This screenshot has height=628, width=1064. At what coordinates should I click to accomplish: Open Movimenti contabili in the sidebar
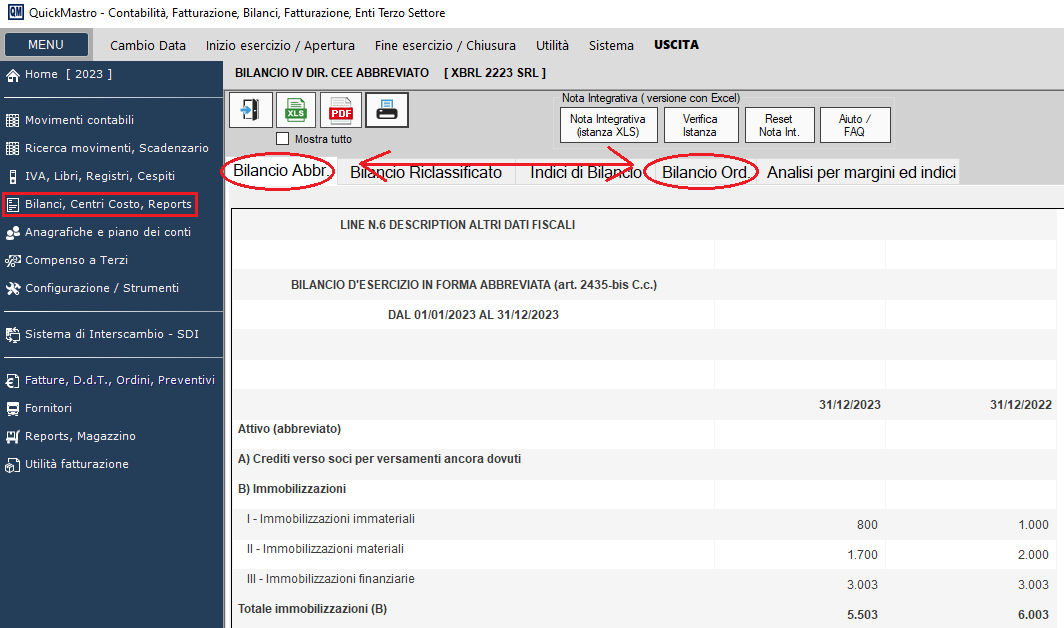[79, 120]
